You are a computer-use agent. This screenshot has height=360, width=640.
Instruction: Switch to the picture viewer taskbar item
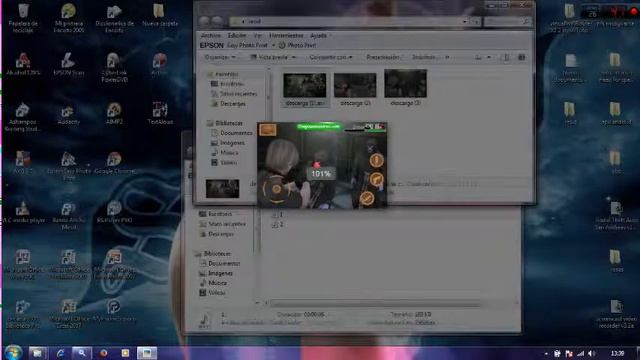(147, 353)
